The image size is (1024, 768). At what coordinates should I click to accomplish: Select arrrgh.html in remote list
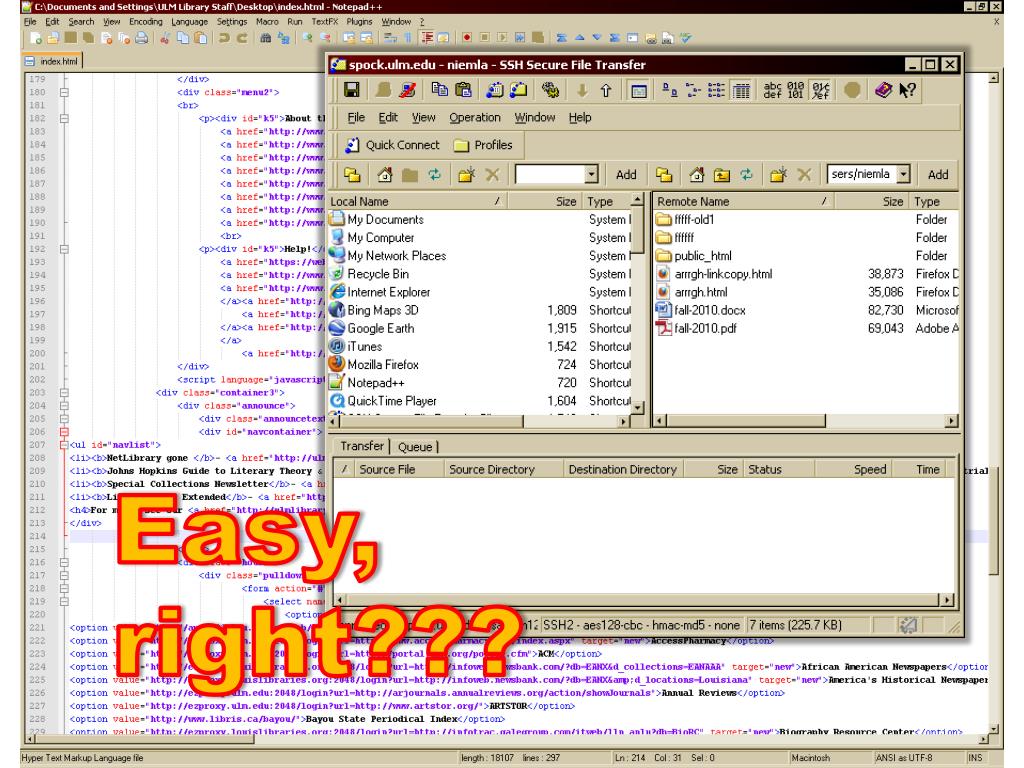coord(701,292)
